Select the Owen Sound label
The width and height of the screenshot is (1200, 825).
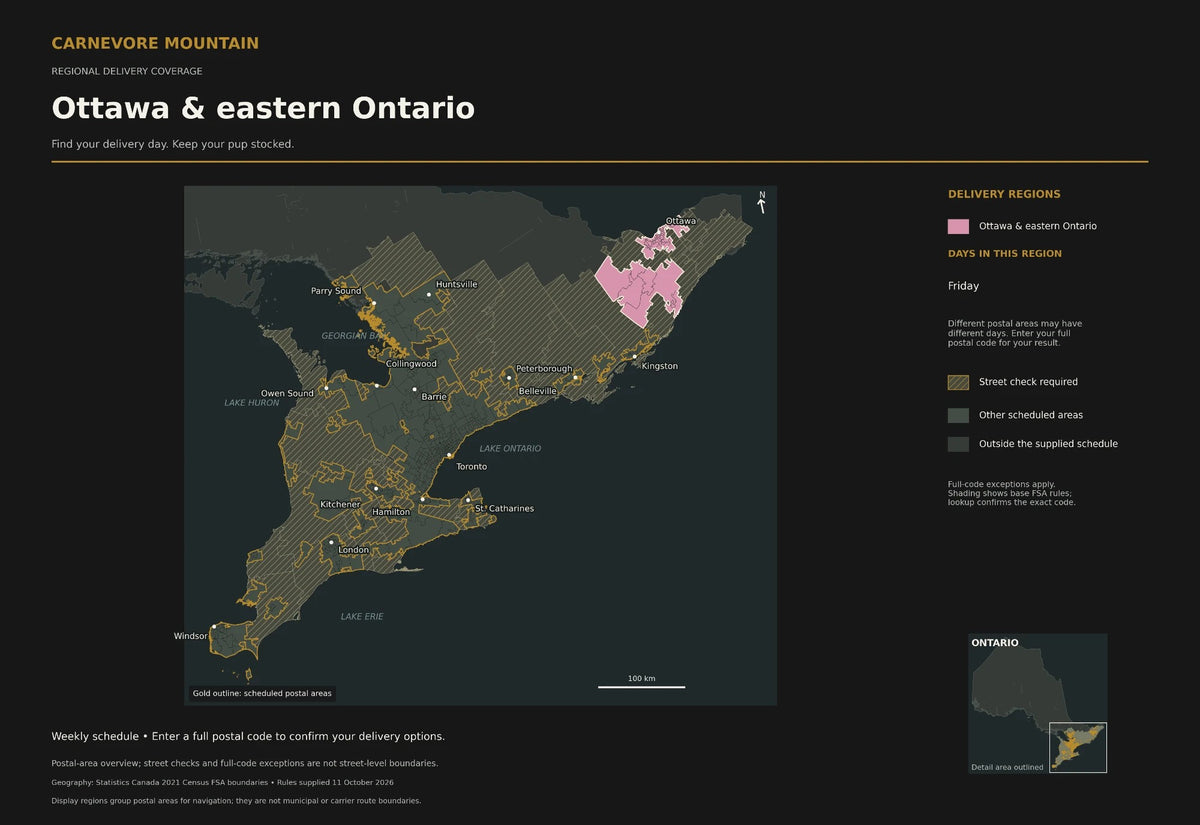tap(287, 394)
